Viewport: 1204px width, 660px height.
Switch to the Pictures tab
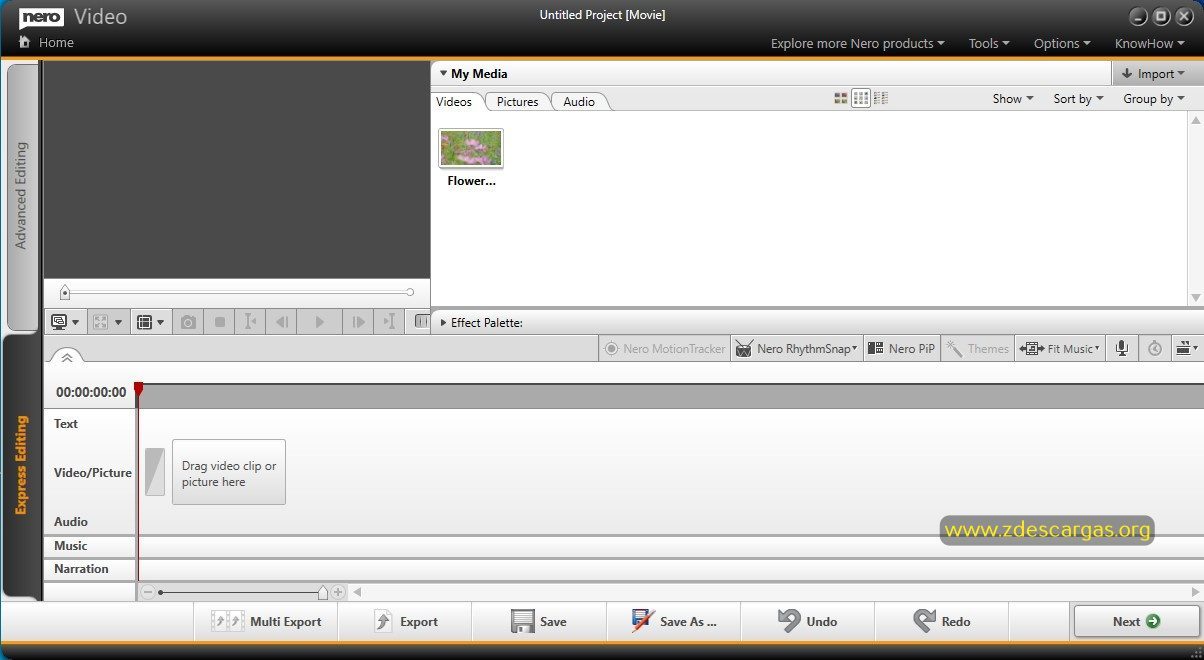tap(518, 101)
